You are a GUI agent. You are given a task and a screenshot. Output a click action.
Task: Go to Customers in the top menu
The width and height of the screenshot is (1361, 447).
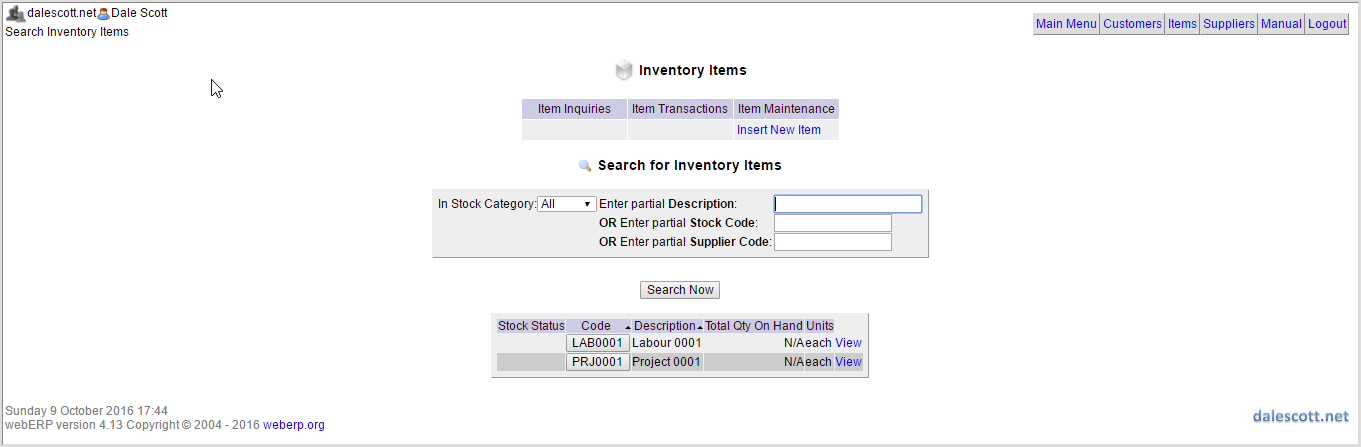pos(1132,24)
